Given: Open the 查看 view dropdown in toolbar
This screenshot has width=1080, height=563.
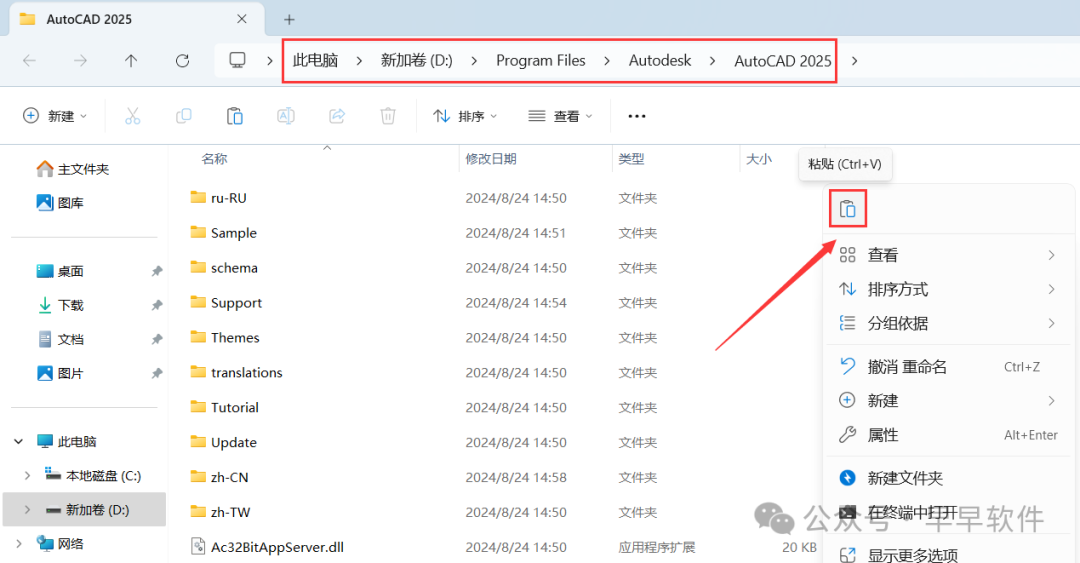Looking at the screenshot, I should (560, 116).
